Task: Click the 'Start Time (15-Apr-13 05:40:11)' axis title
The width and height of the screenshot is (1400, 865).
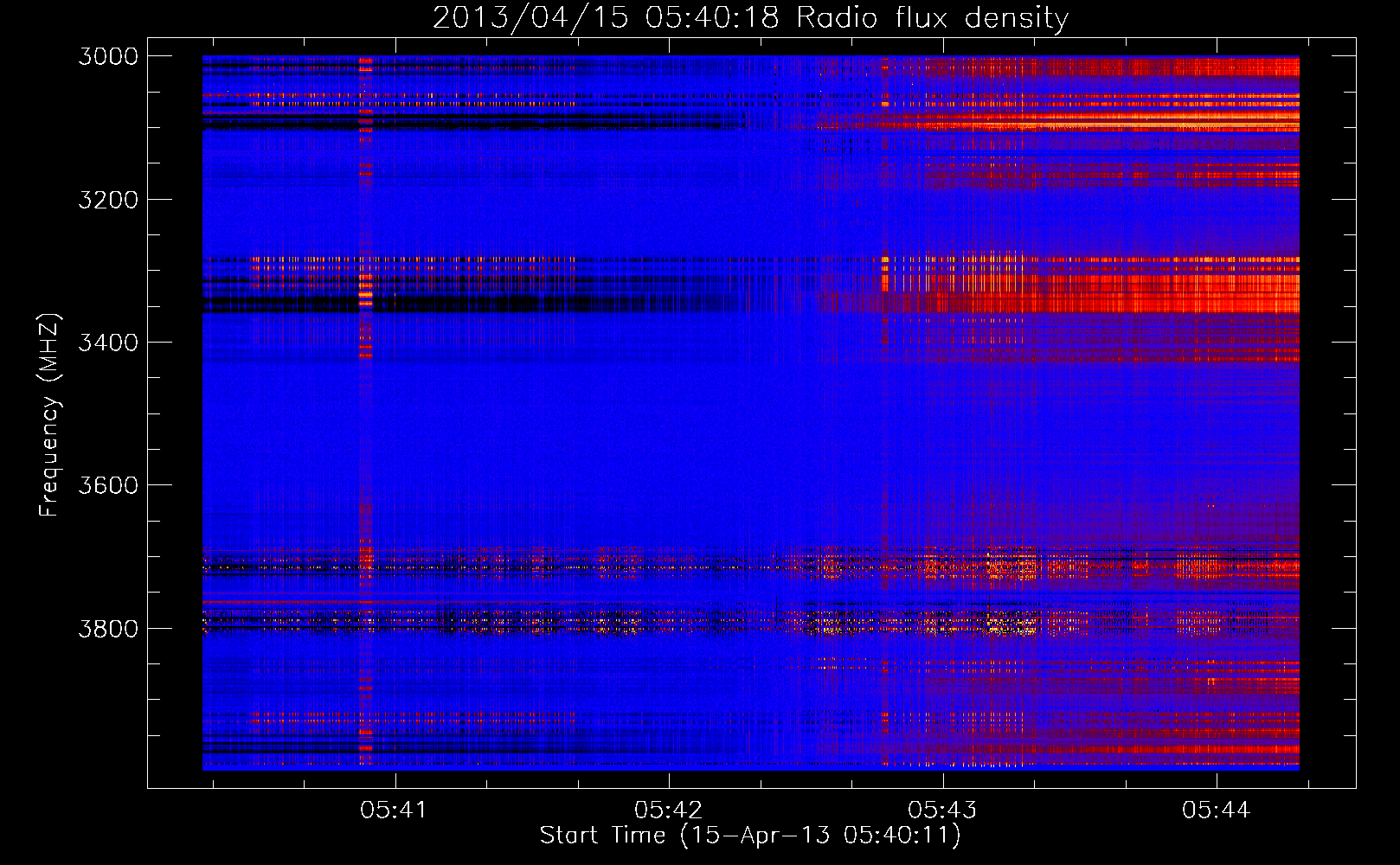Action: (750, 836)
